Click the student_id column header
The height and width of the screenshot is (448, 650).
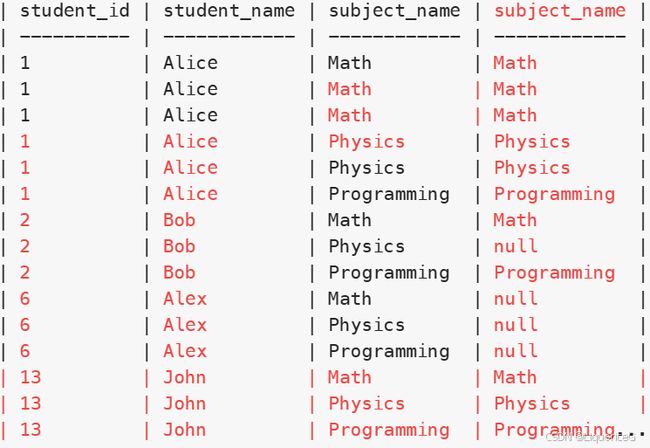(75, 11)
